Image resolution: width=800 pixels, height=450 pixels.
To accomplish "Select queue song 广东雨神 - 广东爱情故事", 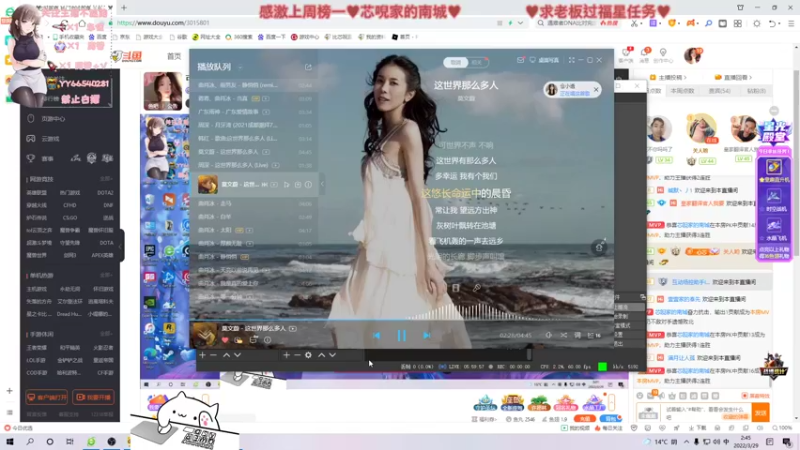I will pos(255,112).
